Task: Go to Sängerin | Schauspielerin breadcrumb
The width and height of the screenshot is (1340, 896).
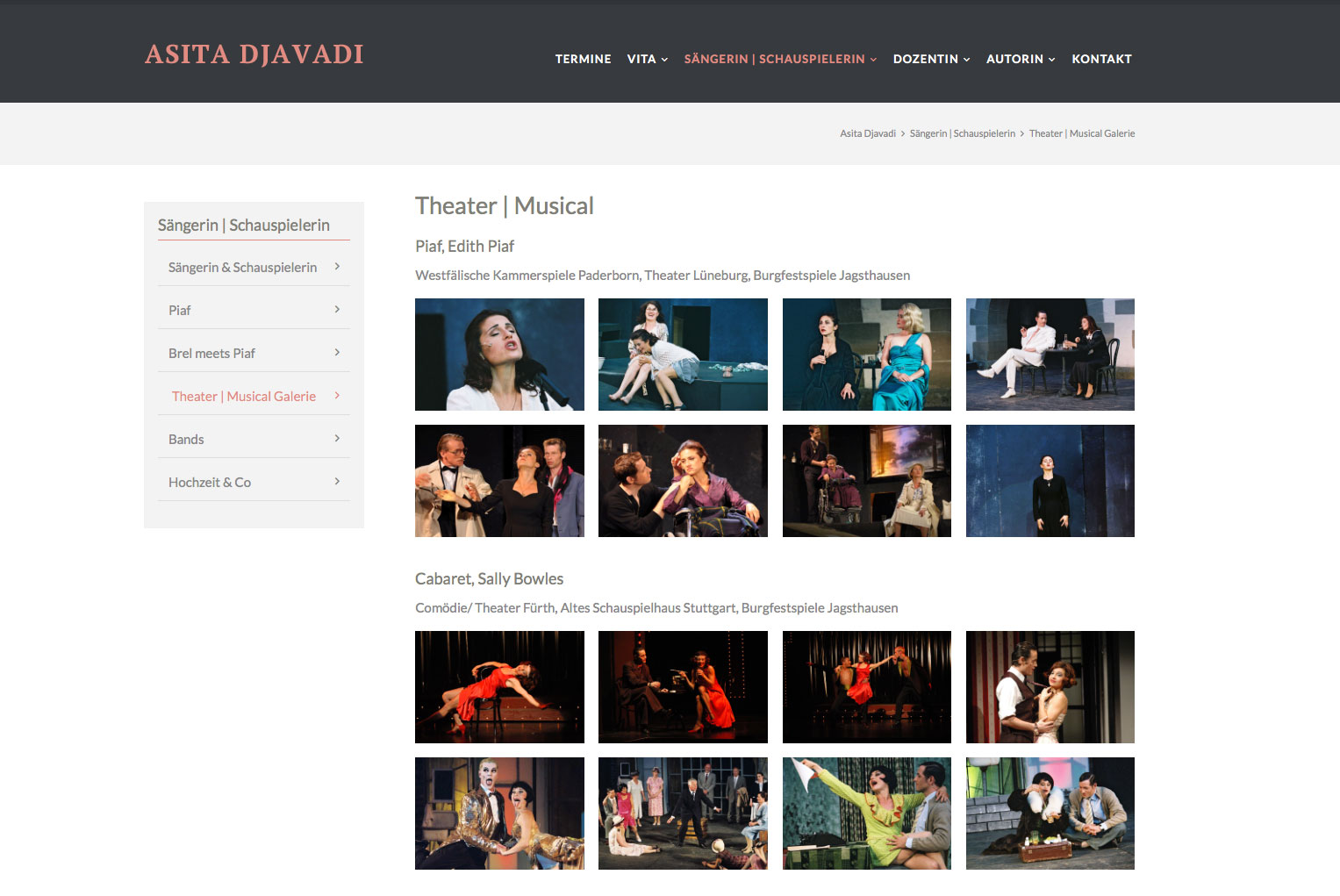Action: [962, 133]
